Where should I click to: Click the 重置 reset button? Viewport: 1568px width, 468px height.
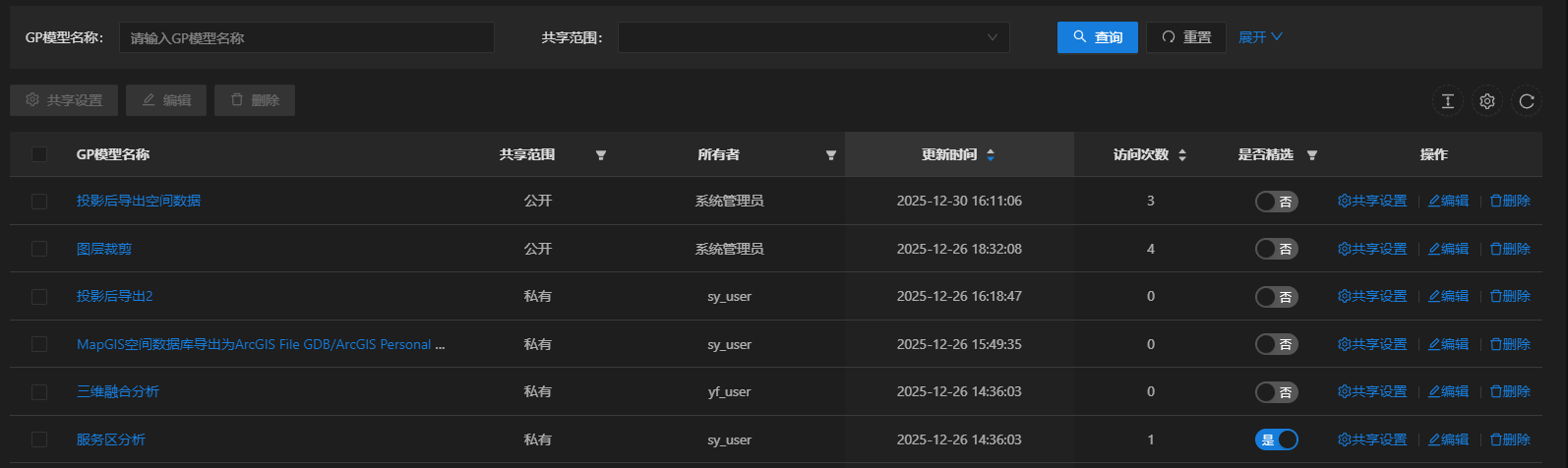point(1185,37)
